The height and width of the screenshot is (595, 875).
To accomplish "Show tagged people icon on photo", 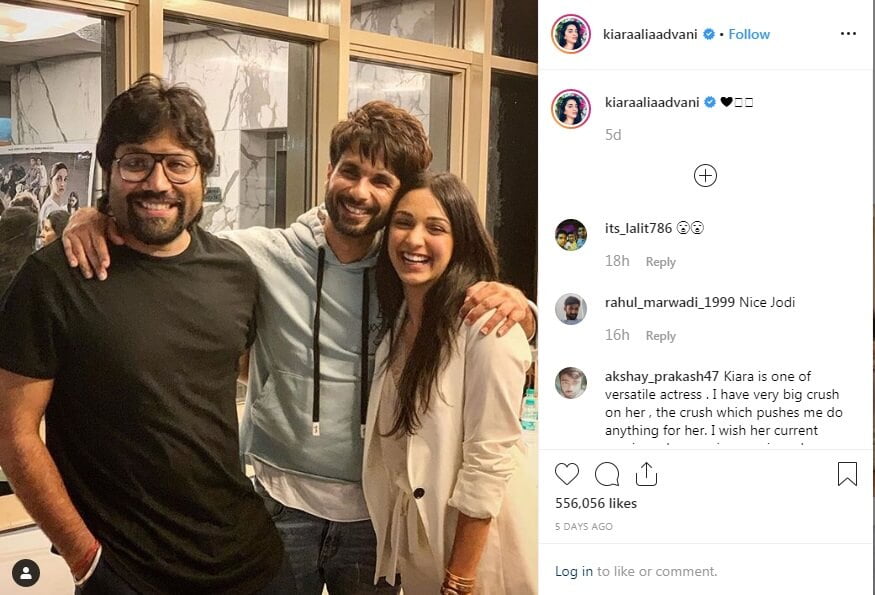I will pyautogui.click(x=26, y=573).
